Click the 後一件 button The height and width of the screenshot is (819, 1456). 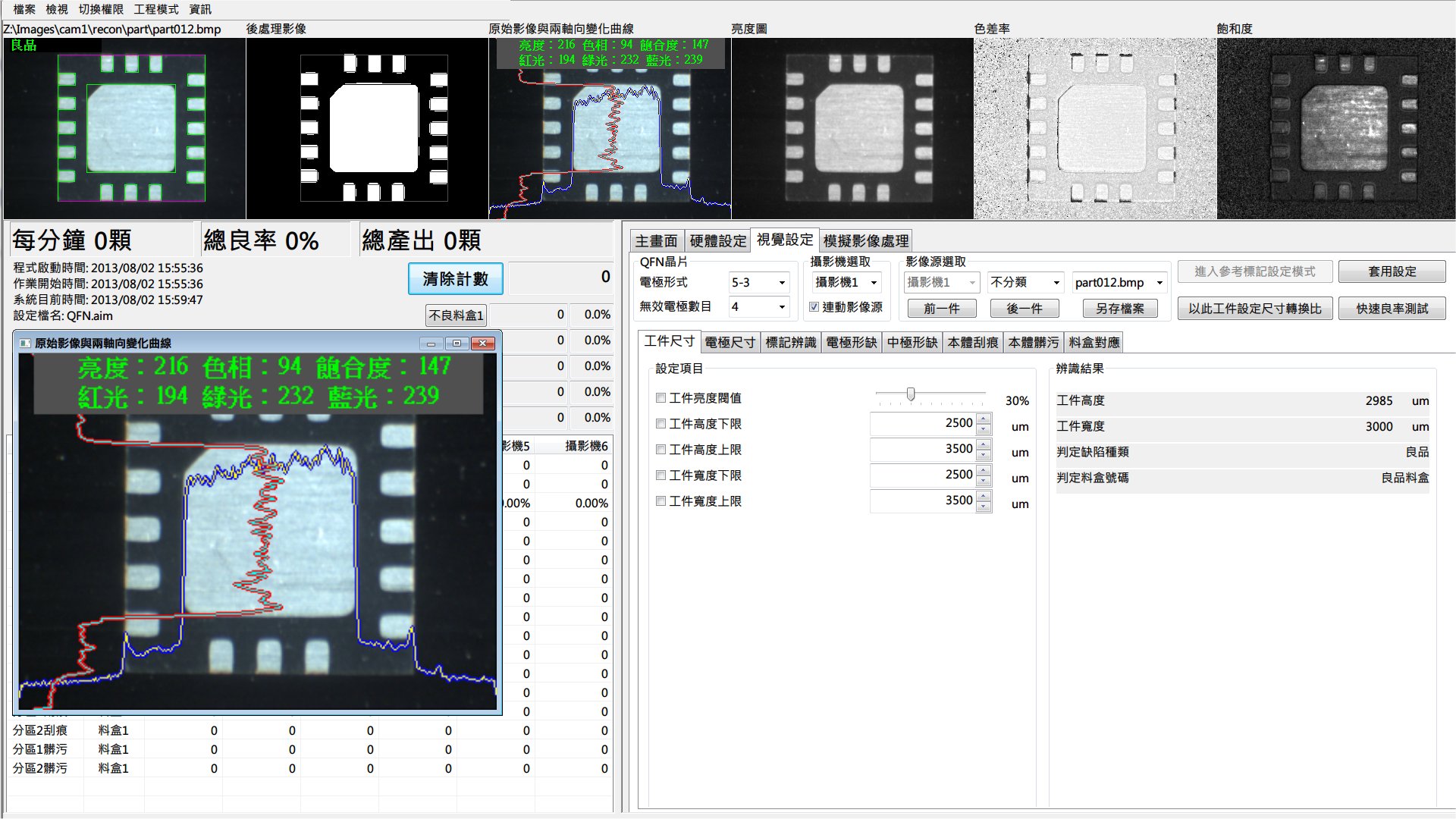coord(1025,309)
